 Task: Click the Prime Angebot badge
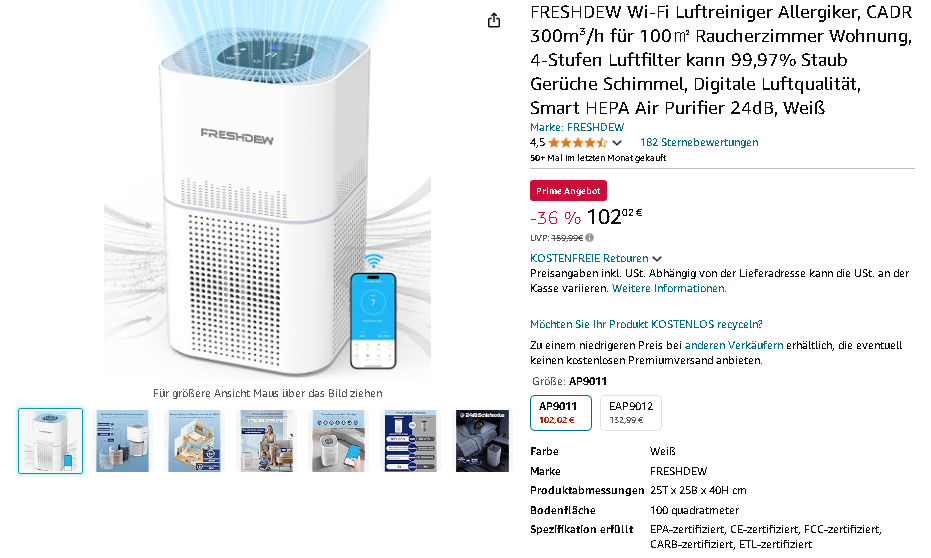(568, 191)
